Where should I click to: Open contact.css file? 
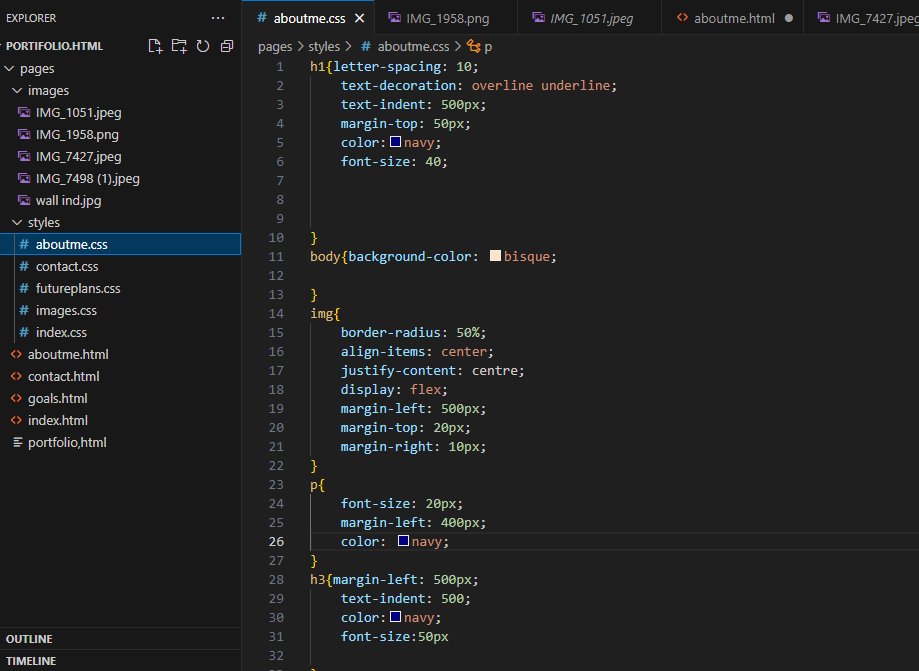120,266
